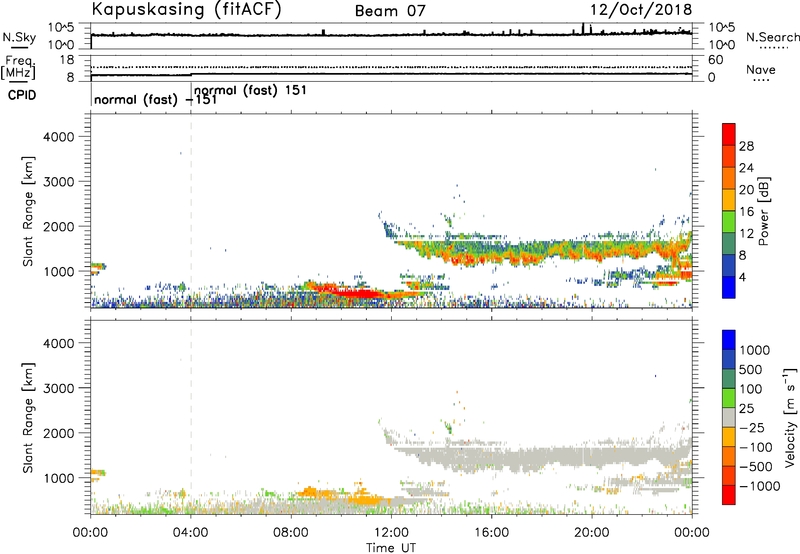Click the left 10^5 noise axis label
Screen dimensions: 800x554
62,27
